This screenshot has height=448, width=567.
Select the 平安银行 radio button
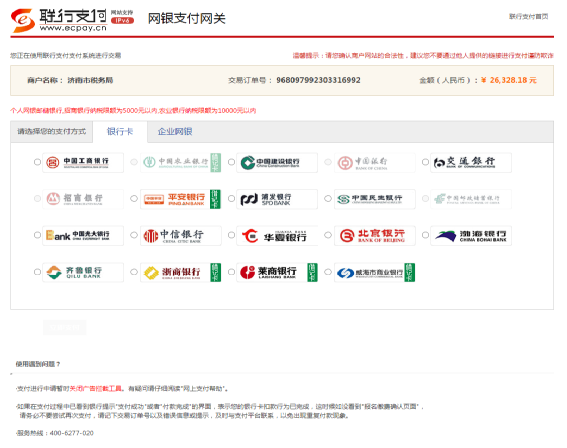click(x=134, y=199)
